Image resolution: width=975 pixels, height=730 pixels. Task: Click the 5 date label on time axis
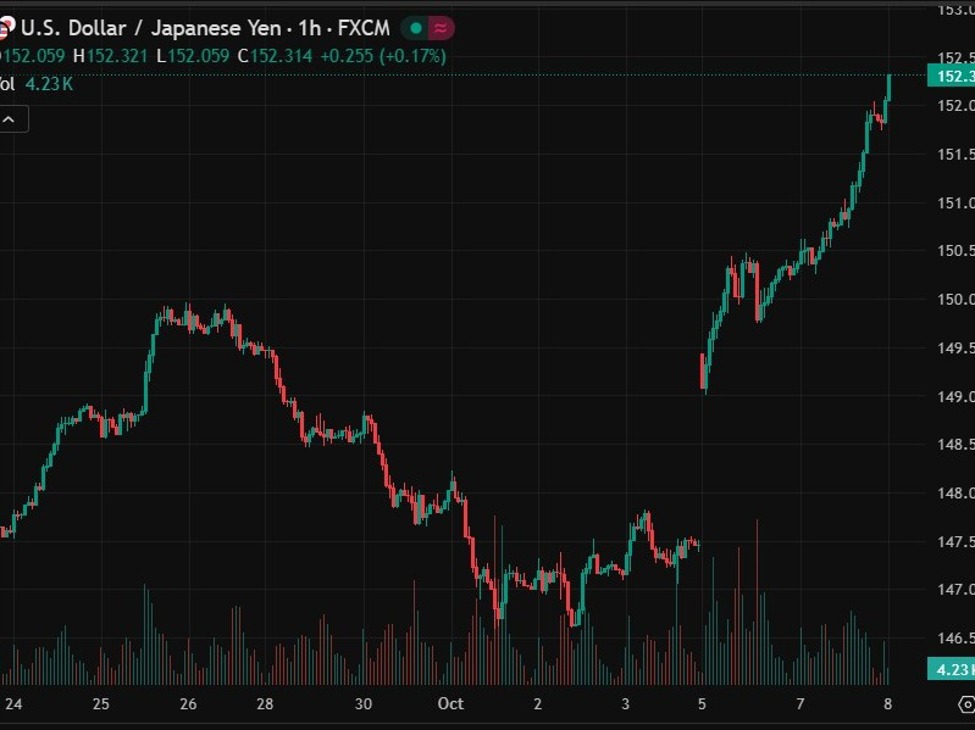click(x=702, y=704)
